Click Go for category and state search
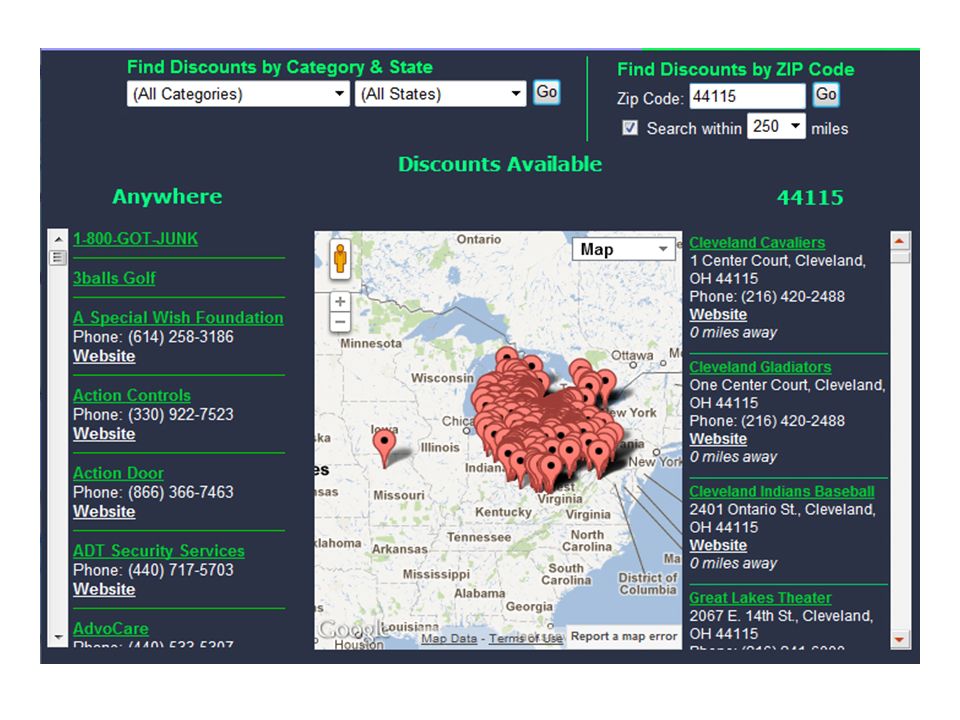Screen dimensions: 960x720 pos(546,92)
